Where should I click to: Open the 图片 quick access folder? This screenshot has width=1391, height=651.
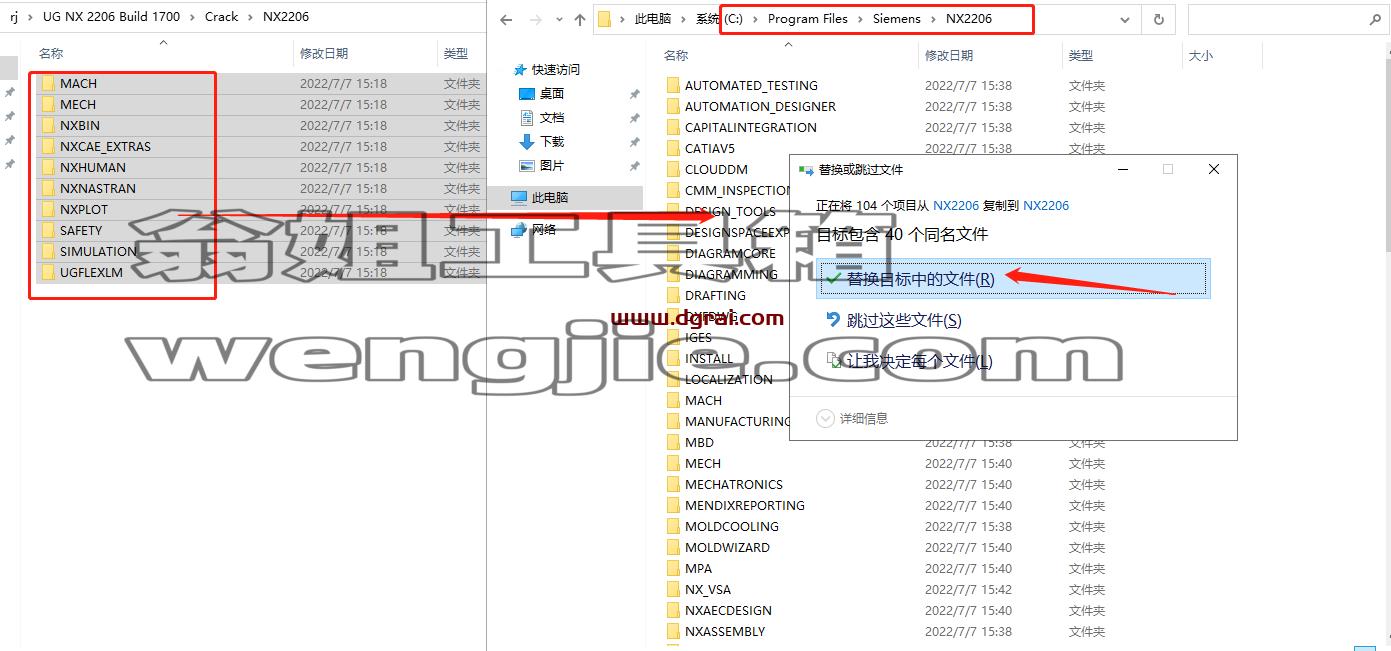[x=551, y=165]
